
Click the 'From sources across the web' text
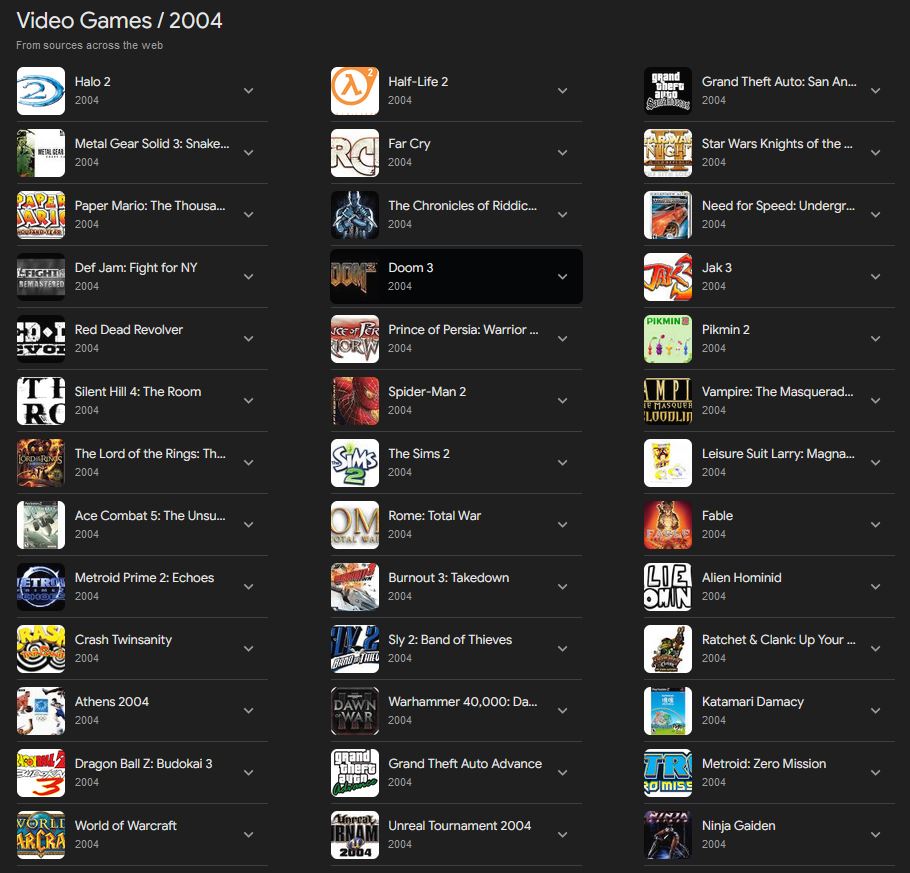89,45
